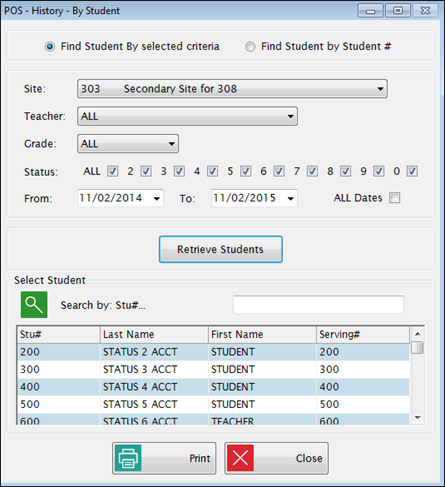Click the red X Close icon
445x487 pixels.
click(240, 458)
